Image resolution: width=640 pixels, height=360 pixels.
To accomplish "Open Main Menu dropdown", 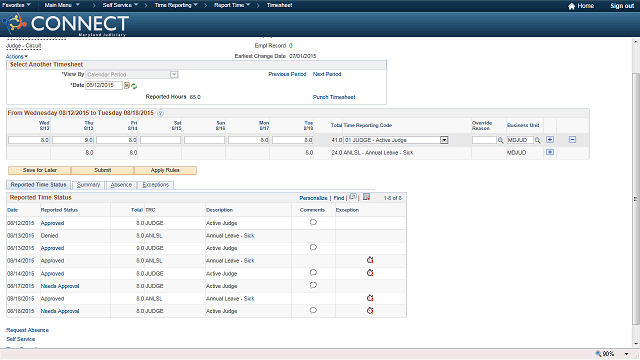I will [62, 5].
